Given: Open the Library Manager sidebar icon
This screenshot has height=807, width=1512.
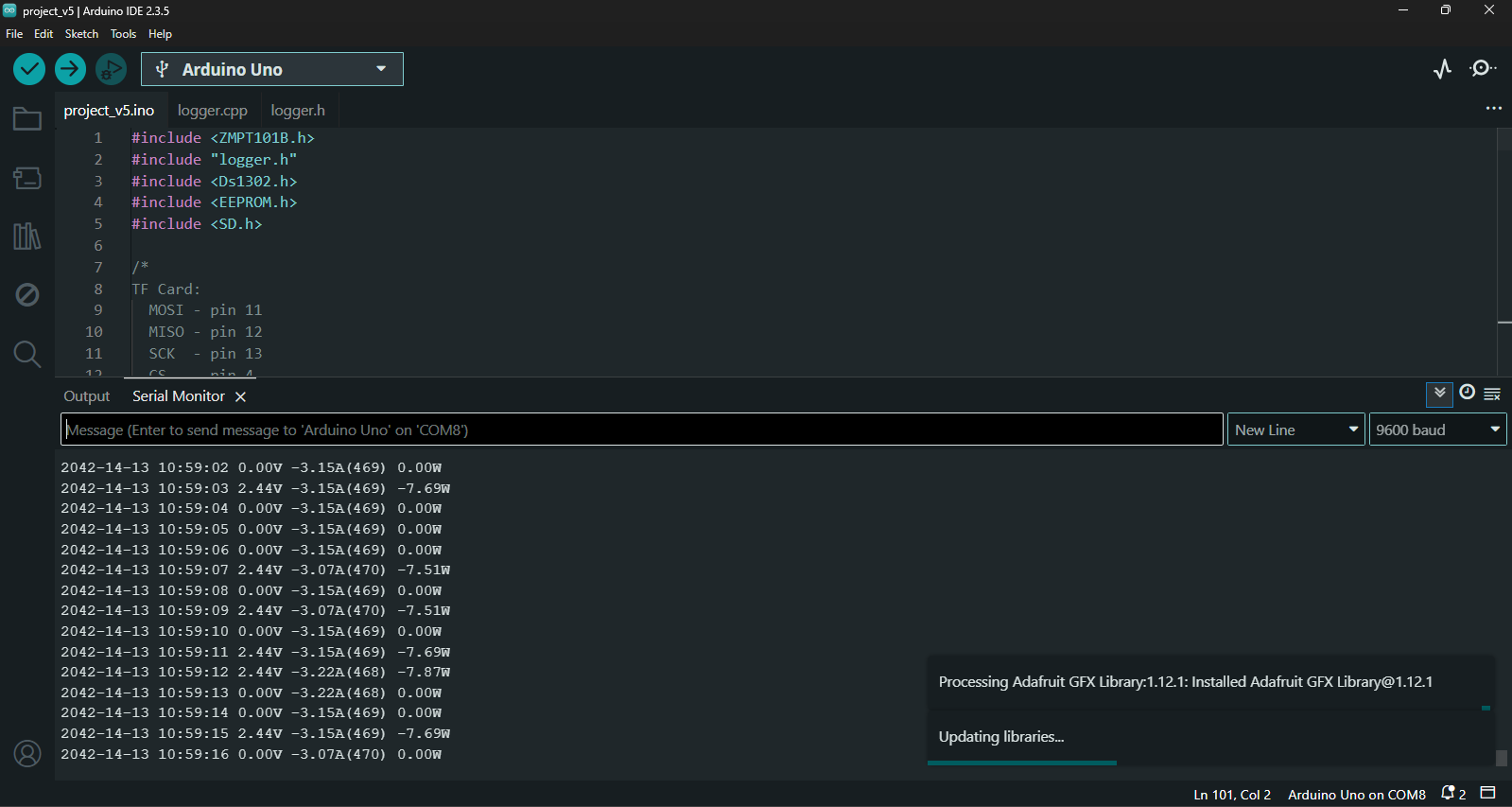Looking at the screenshot, I should point(27,237).
